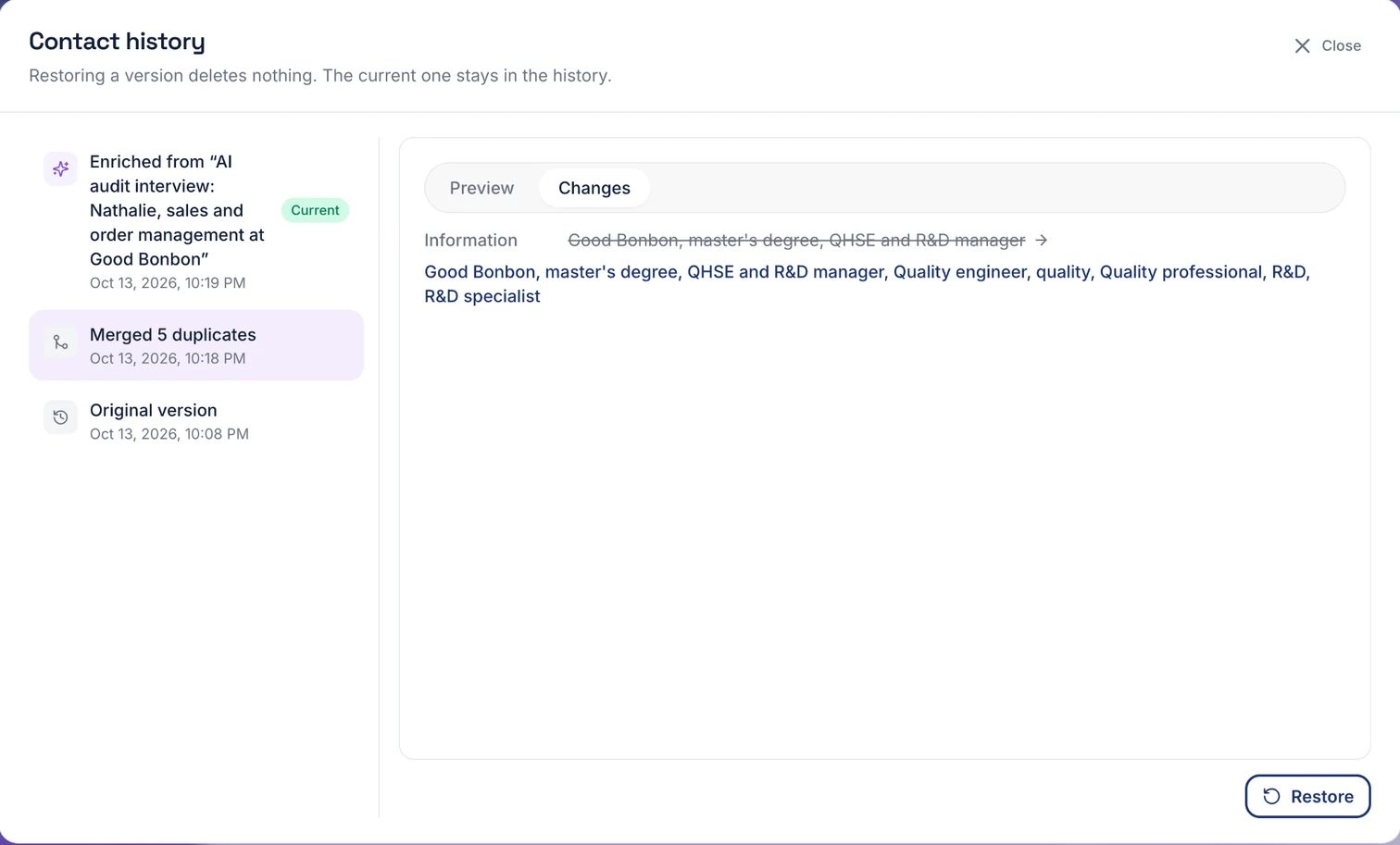
Task: Click the merge icon beside Merged 5 duplicates
Action: 60,342
